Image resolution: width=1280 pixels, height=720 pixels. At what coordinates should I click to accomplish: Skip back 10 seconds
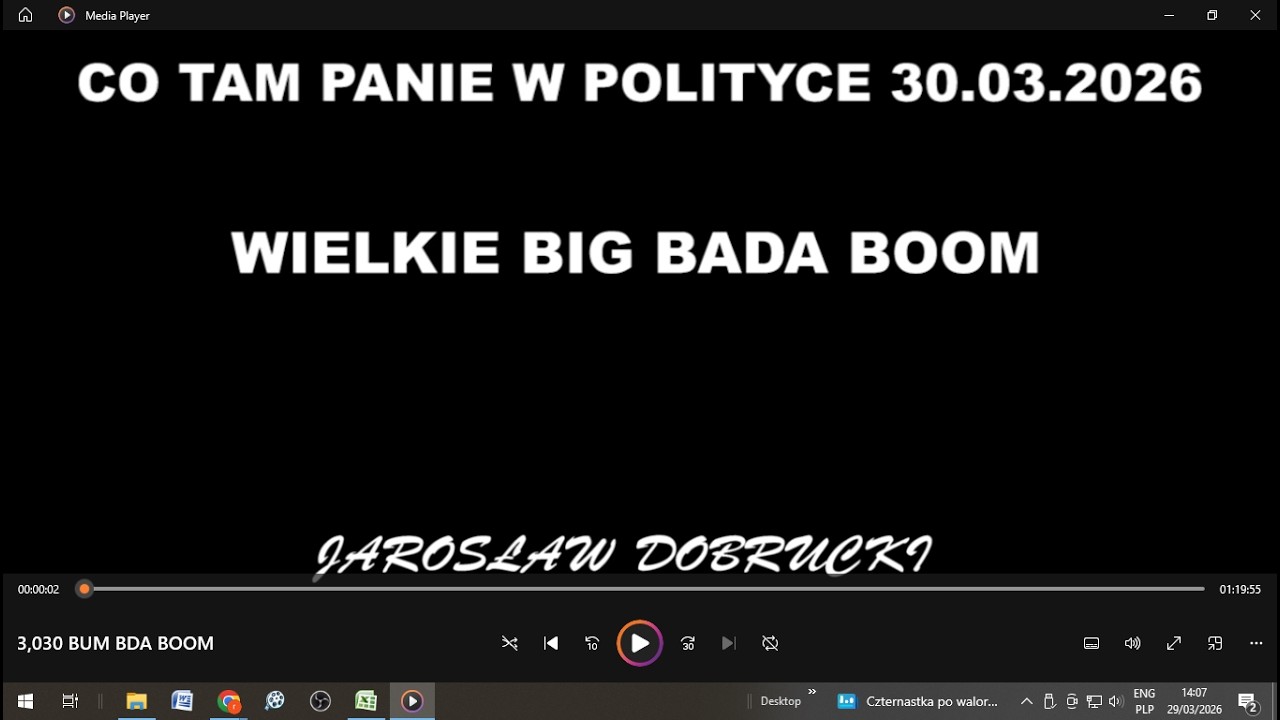(592, 643)
